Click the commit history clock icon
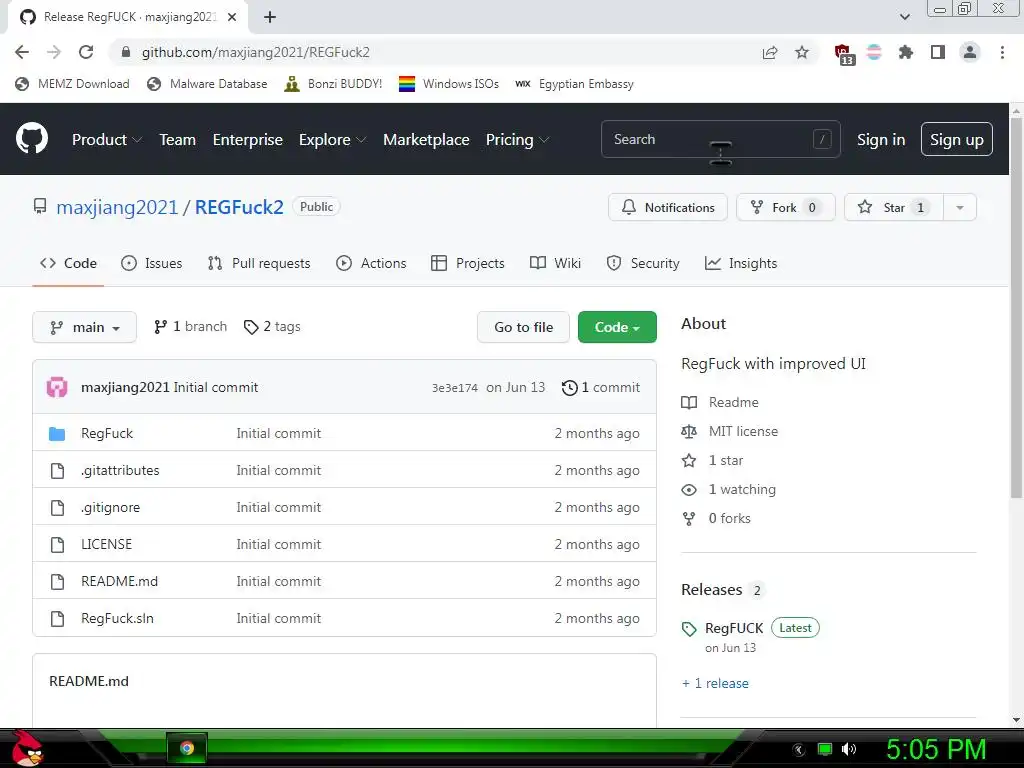The height and width of the screenshot is (768, 1024). (569, 387)
